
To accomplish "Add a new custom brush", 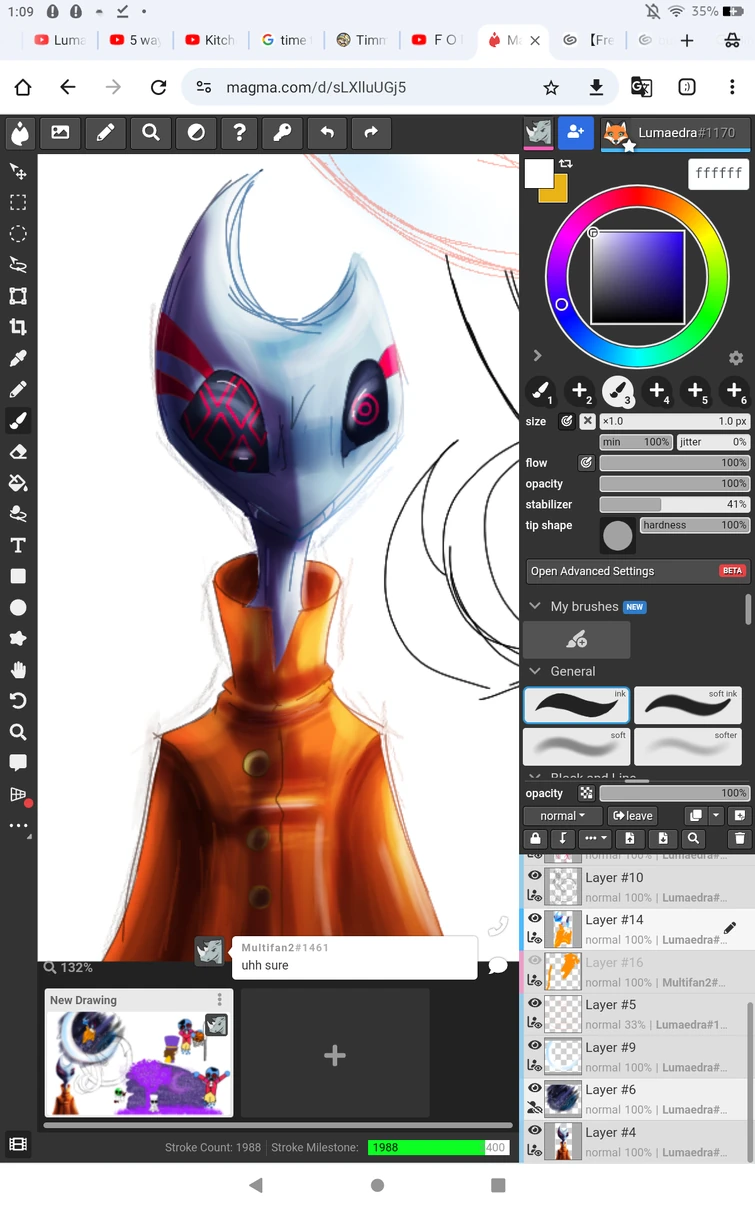I will point(576,640).
